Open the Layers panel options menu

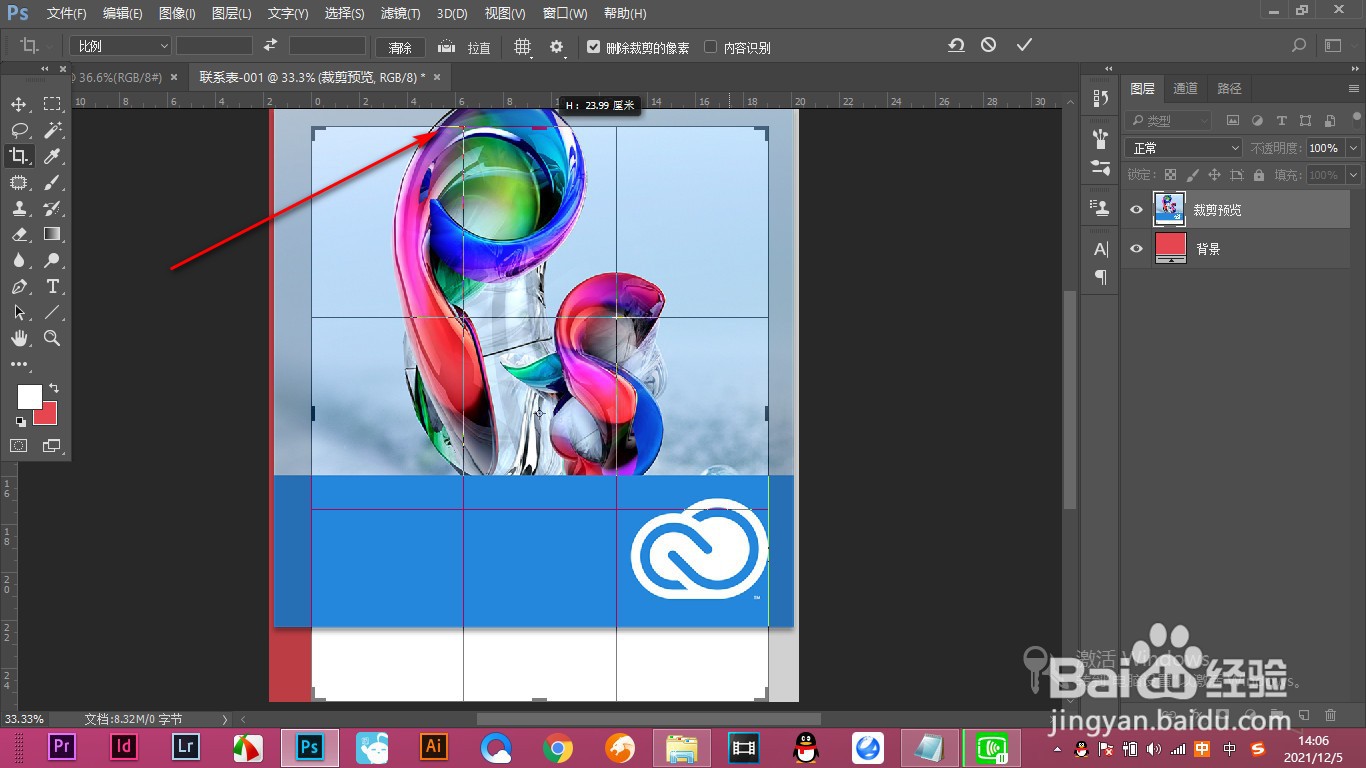click(1354, 88)
